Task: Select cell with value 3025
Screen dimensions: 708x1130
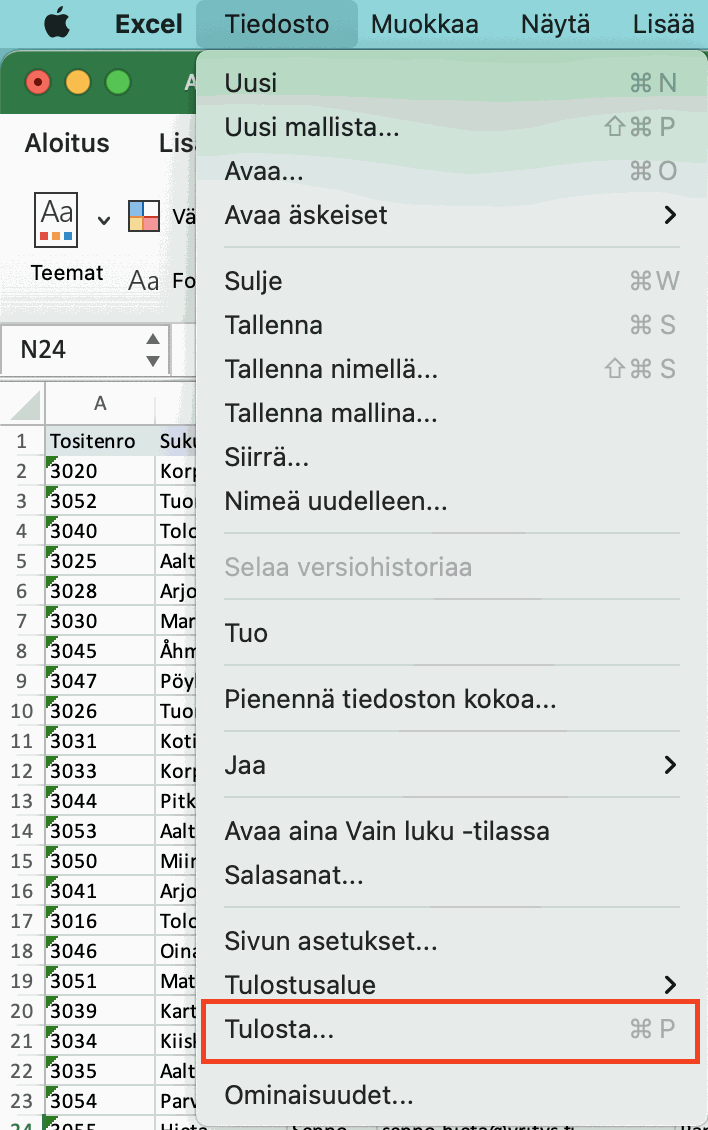Action: pyautogui.click(x=100, y=561)
